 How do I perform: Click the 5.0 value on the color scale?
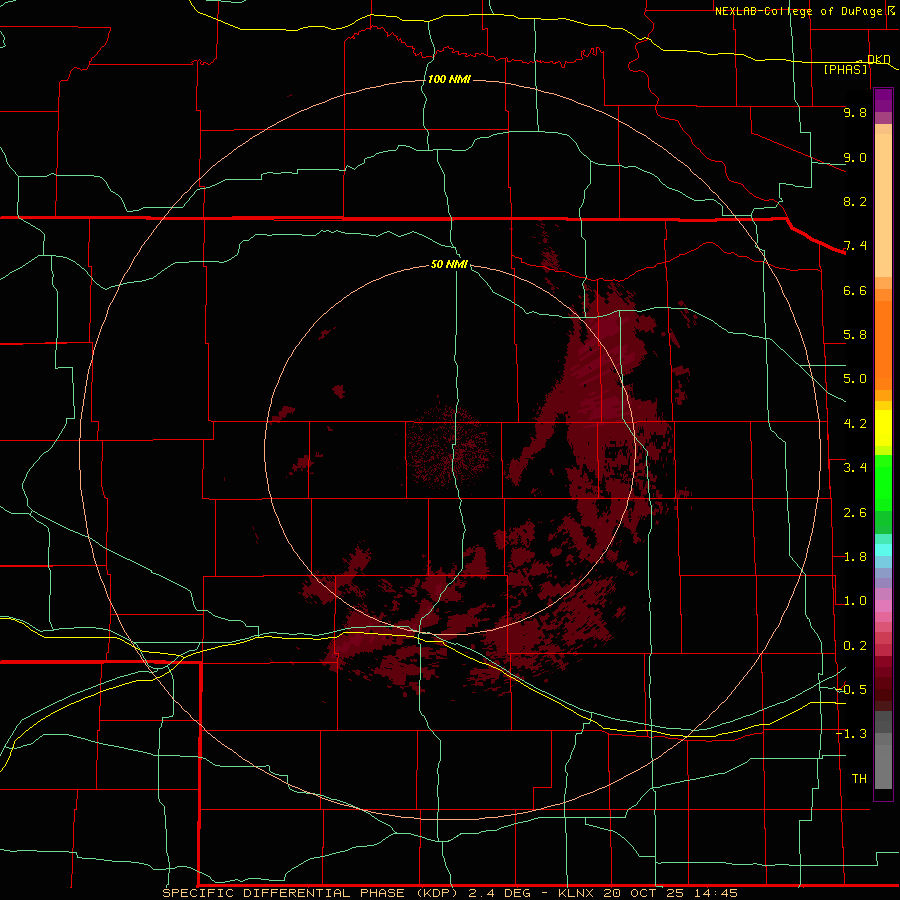coord(855,379)
